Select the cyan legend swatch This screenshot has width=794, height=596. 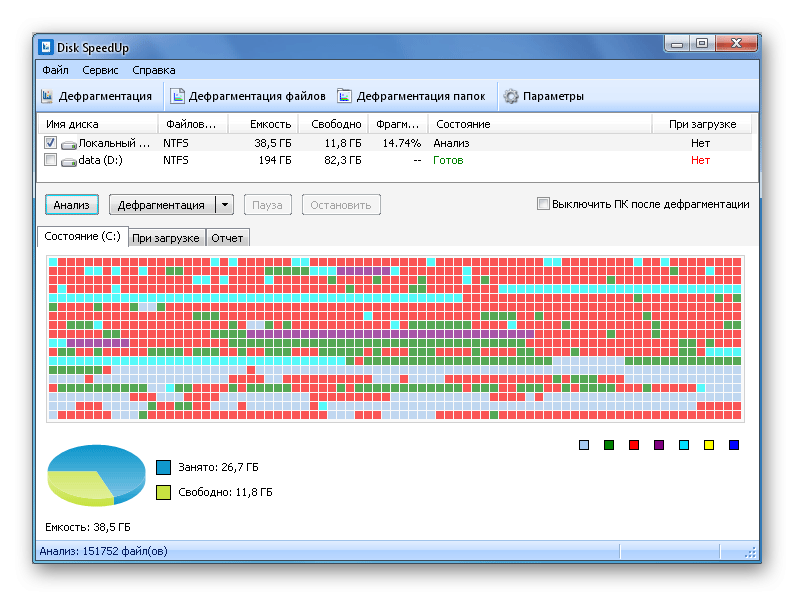(684, 445)
